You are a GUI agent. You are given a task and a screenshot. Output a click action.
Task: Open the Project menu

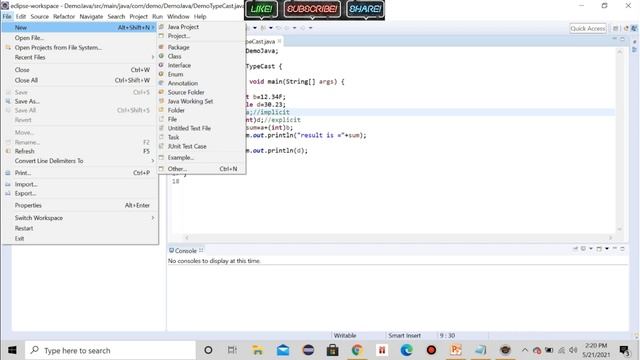coord(138,16)
